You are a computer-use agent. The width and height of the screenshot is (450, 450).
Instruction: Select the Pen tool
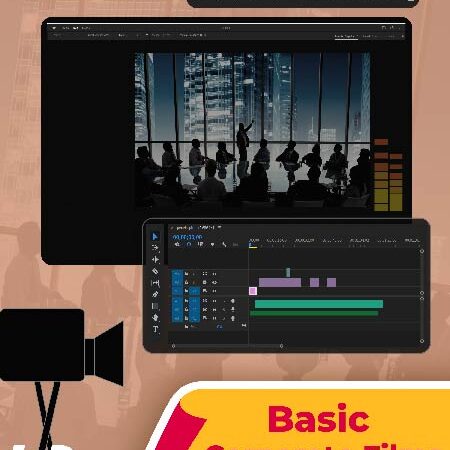pyautogui.click(x=155, y=294)
